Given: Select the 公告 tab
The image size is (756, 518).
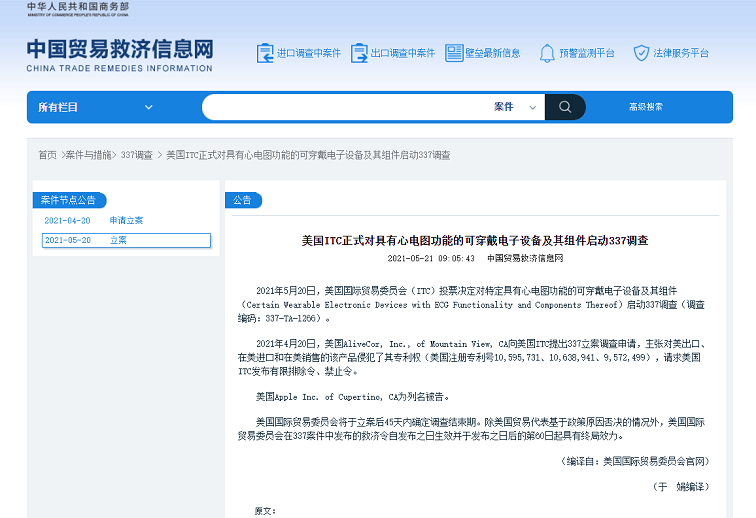Looking at the screenshot, I should click(243, 200).
